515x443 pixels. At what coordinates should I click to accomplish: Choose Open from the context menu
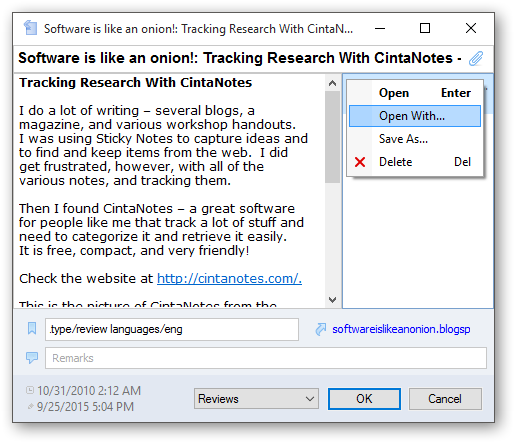coord(415,93)
